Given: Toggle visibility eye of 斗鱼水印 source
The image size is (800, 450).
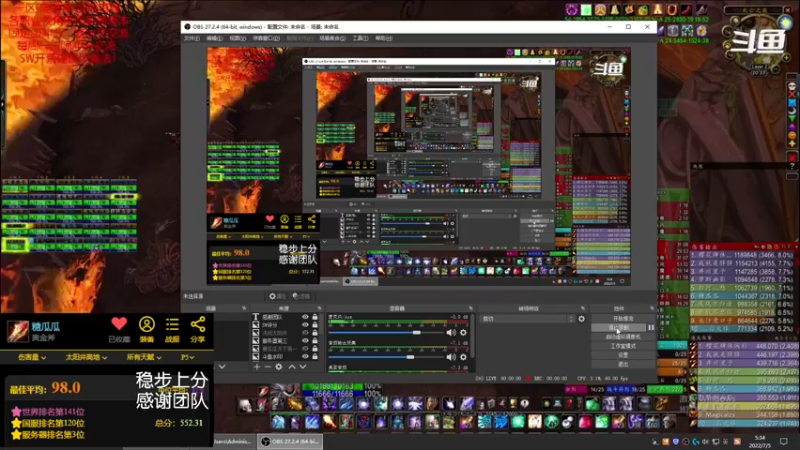Looking at the screenshot, I should click(x=305, y=356).
